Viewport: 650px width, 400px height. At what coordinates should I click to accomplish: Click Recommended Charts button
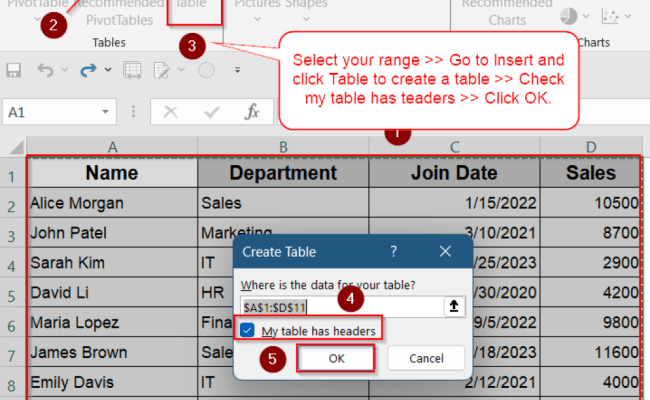coord(507,12)
